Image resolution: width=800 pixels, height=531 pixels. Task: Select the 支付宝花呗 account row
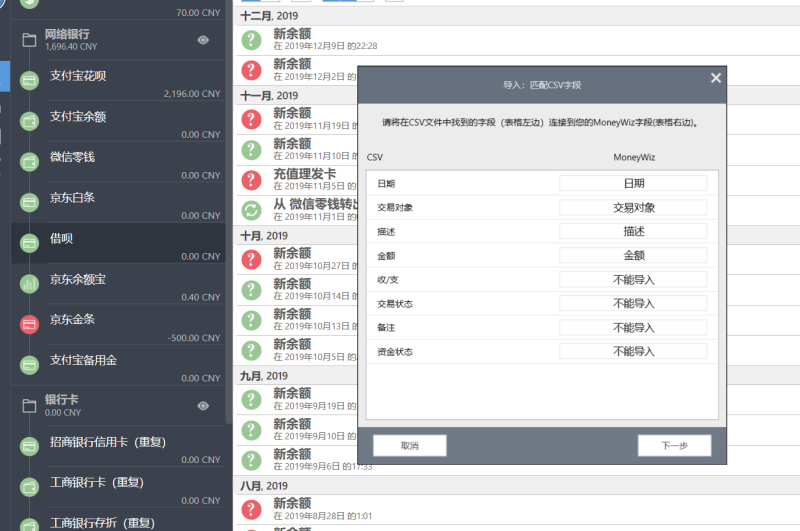click(118, 81)
